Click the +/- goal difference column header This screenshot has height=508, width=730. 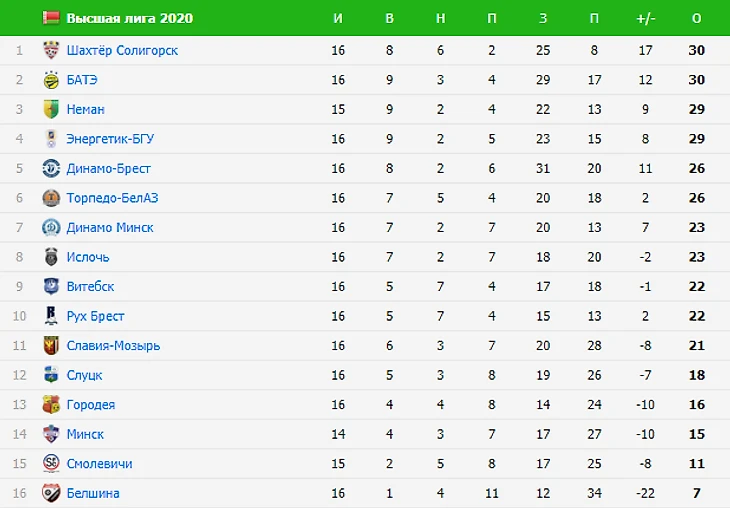click(645, 18)
